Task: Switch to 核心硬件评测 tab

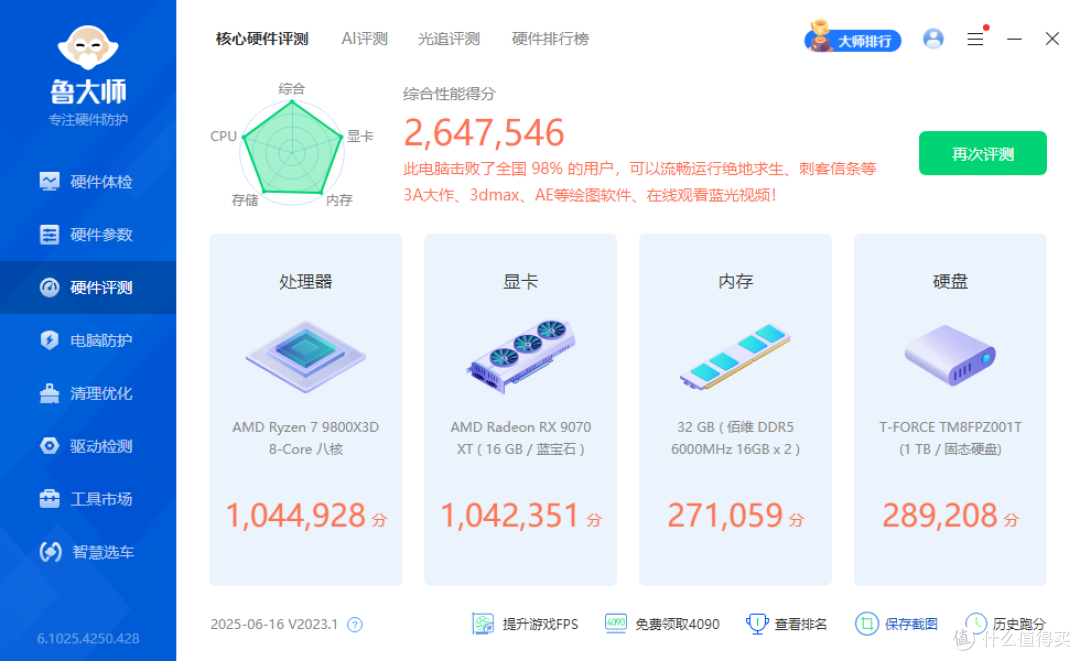Action: point(262,39)
